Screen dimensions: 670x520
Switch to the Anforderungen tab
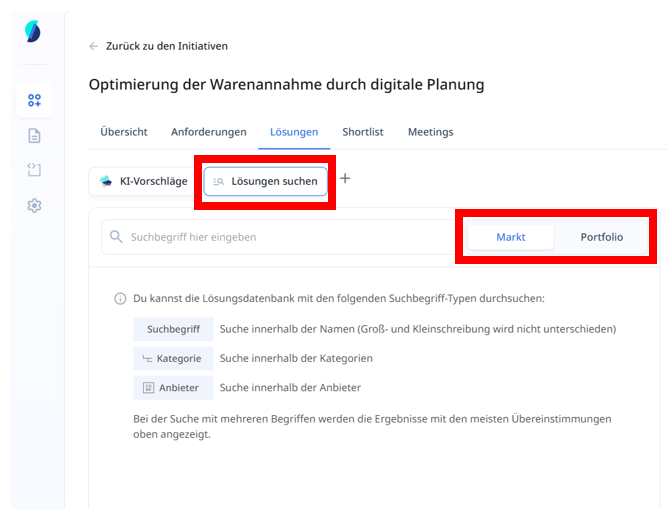coord(208,132)
